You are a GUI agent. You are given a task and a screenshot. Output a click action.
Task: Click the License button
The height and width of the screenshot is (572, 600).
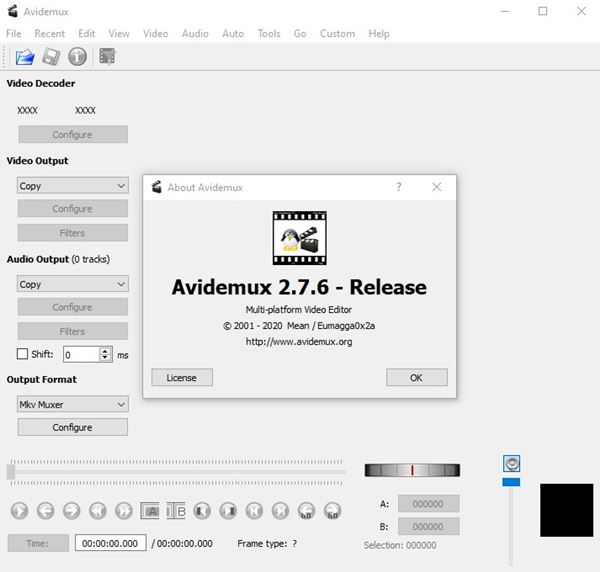[x=182, y=377]
